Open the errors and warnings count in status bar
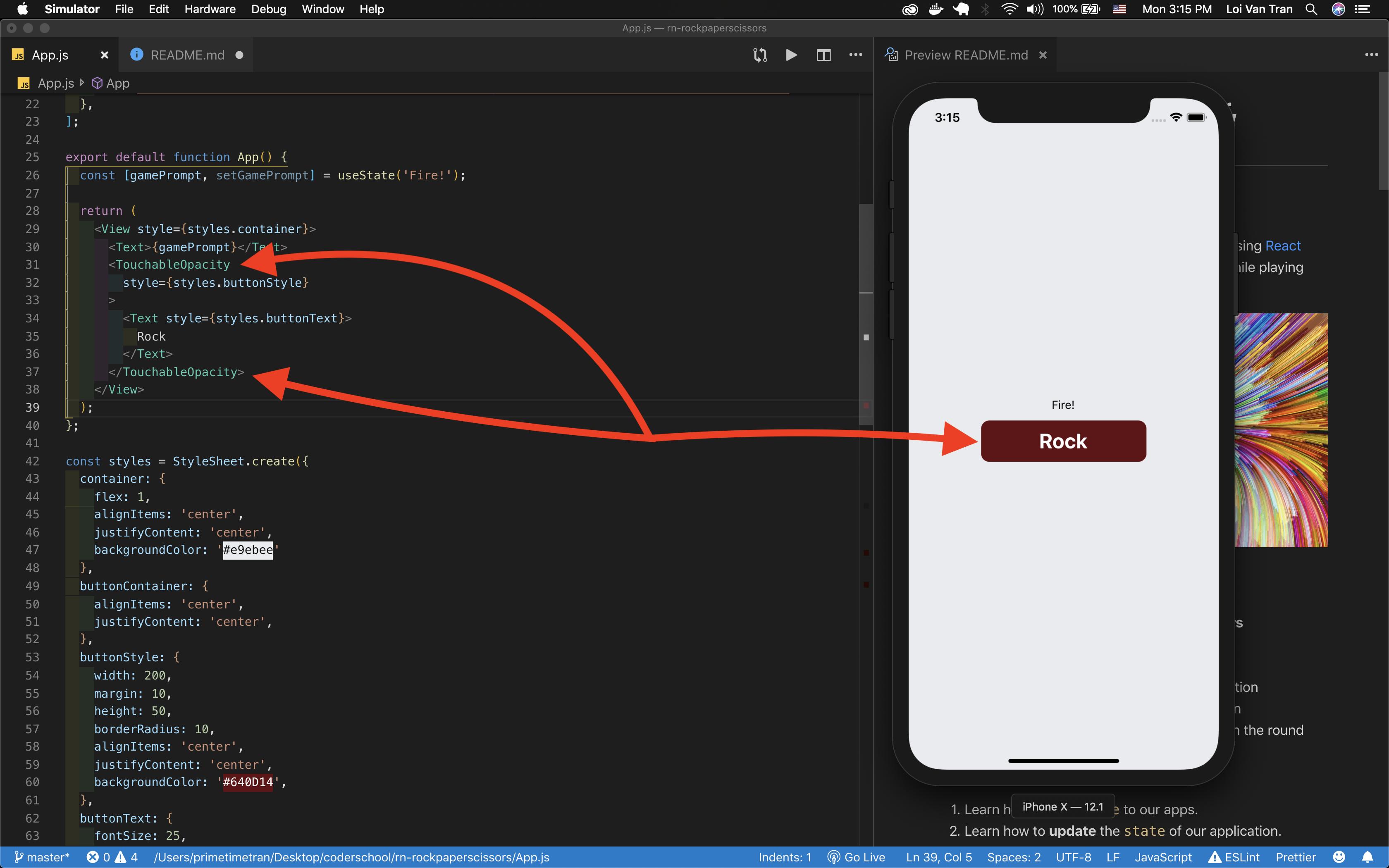 (112, 857)
